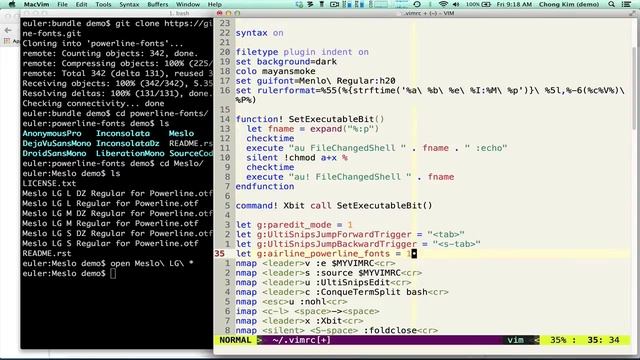
Task: Open the MacVim application menu
Action: click(36, 4)
